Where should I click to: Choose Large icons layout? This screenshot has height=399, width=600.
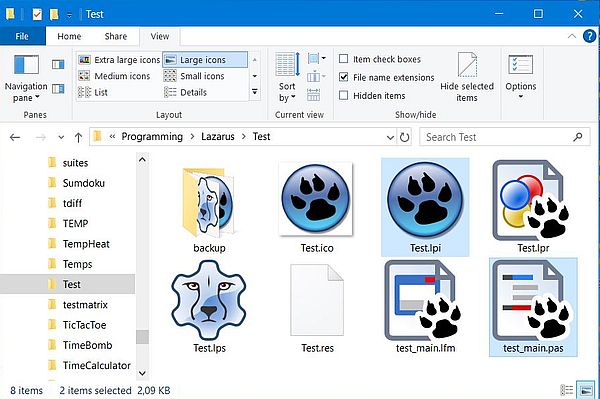[205, 60]
